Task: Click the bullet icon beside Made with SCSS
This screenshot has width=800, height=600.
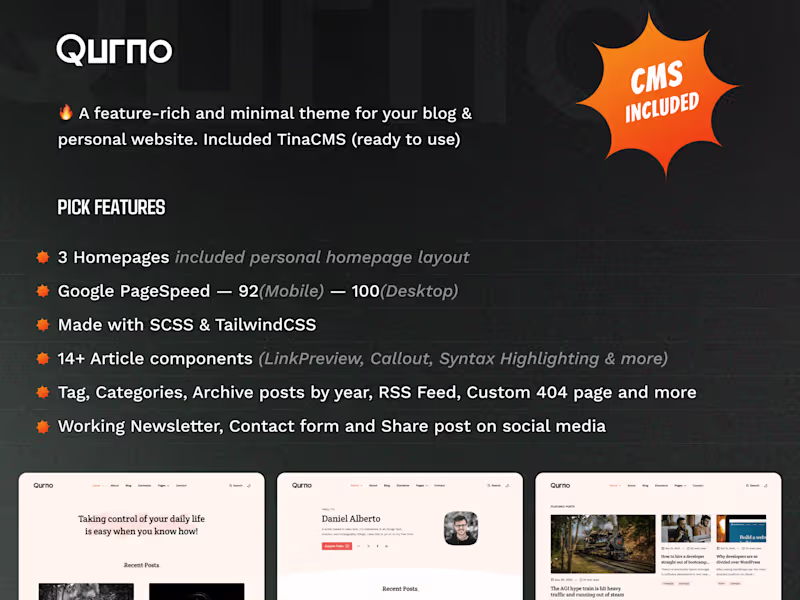Action: [x=43, y=324]
